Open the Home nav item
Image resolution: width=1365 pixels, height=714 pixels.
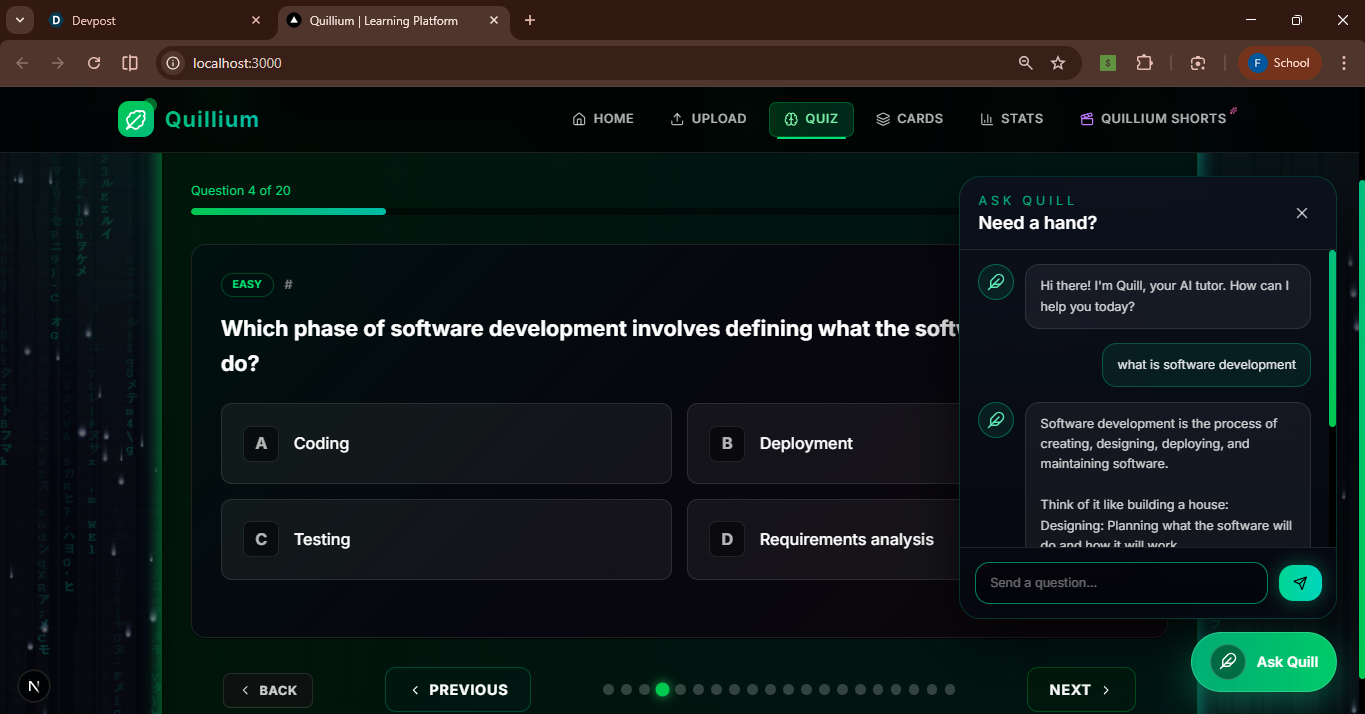603,119
